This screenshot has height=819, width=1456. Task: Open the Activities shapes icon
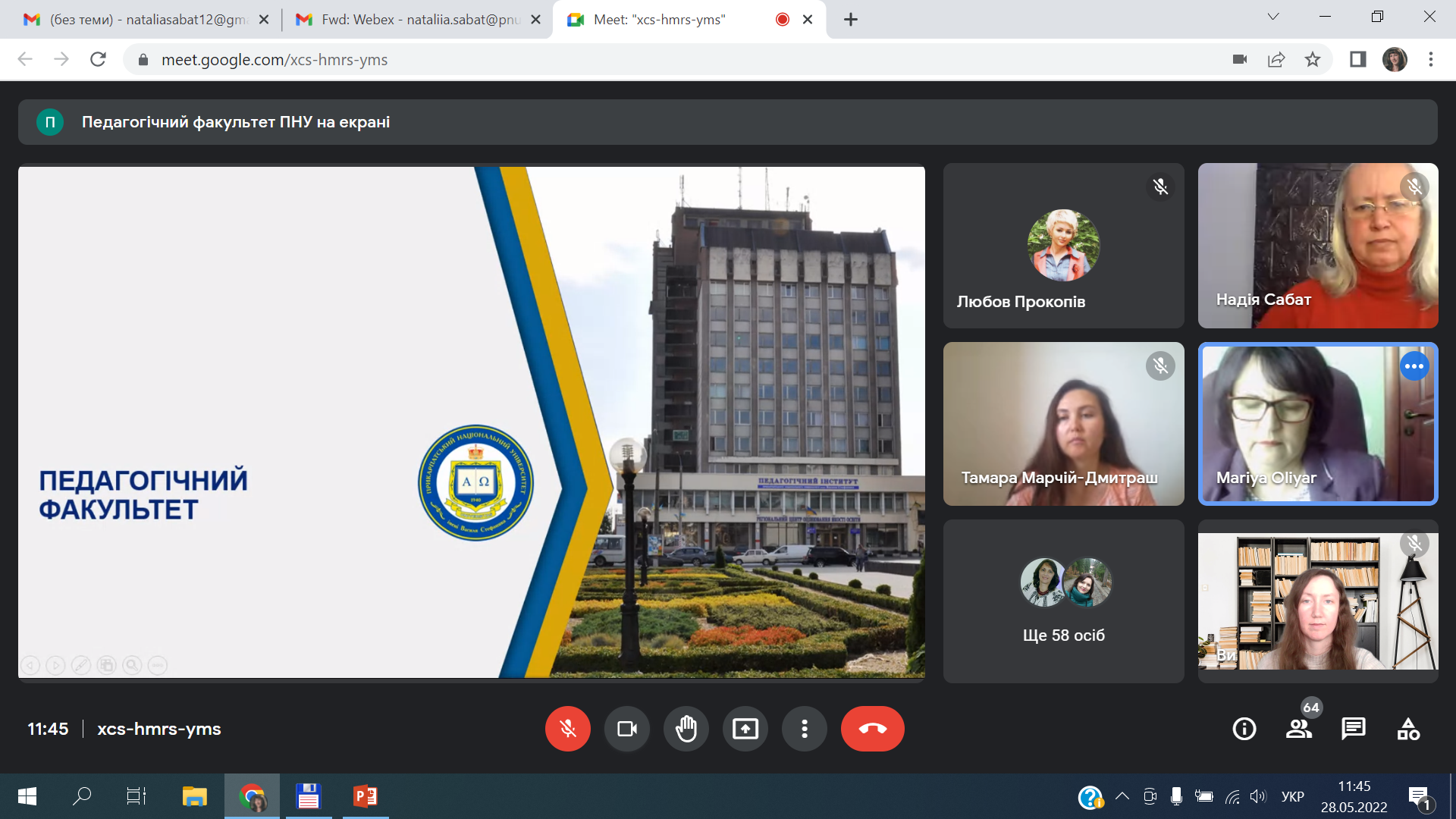(1408, 729)
